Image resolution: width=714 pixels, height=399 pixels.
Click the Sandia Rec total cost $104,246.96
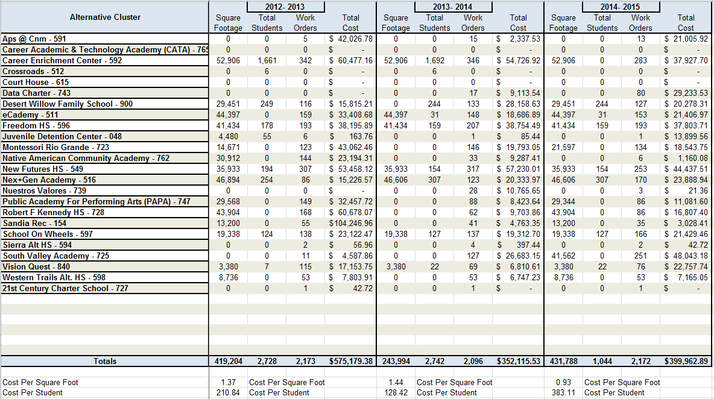[351, 223]
